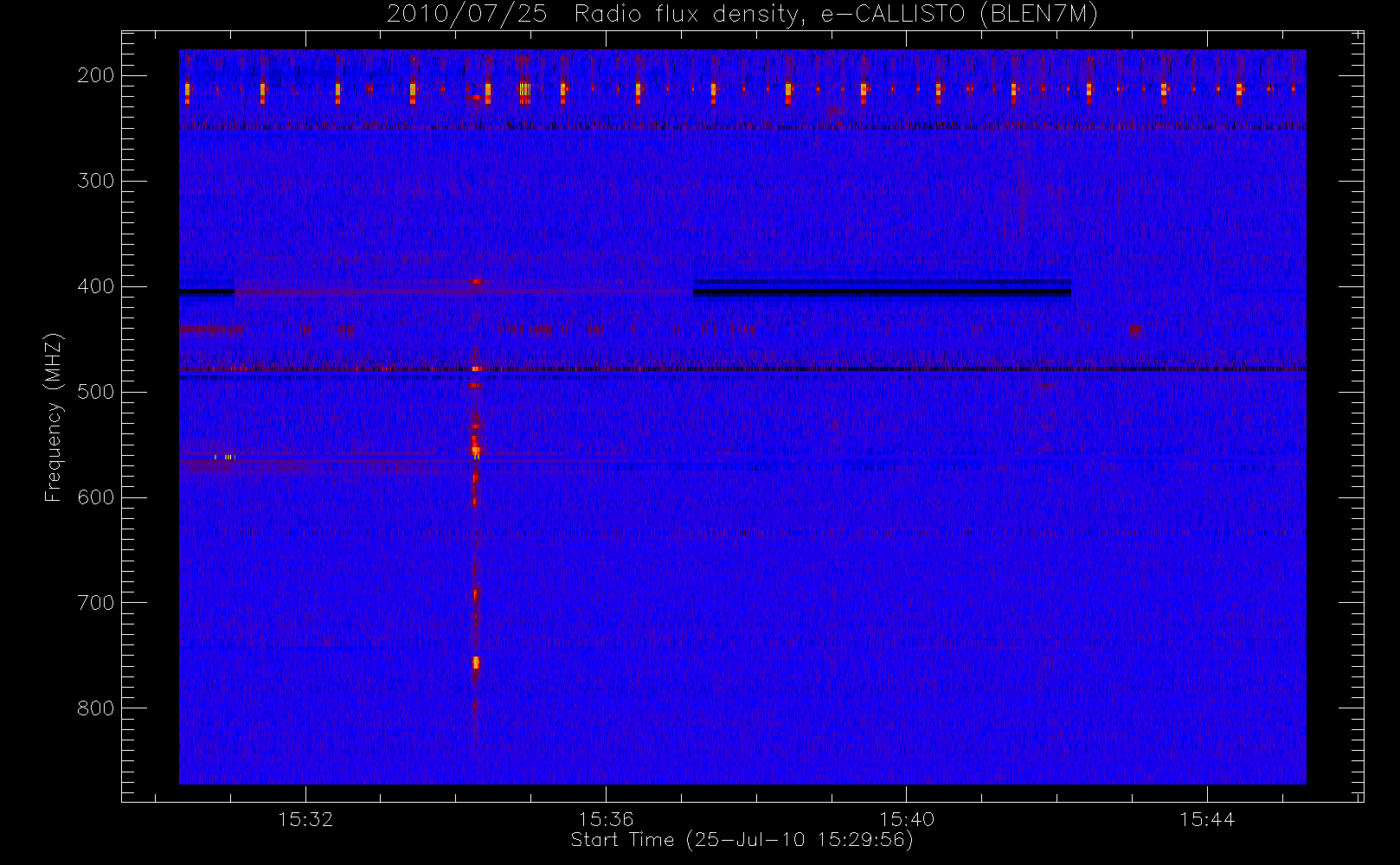Click the "Start Time (25-Jul-10 15:29:56)" axis label

(742, 840)
